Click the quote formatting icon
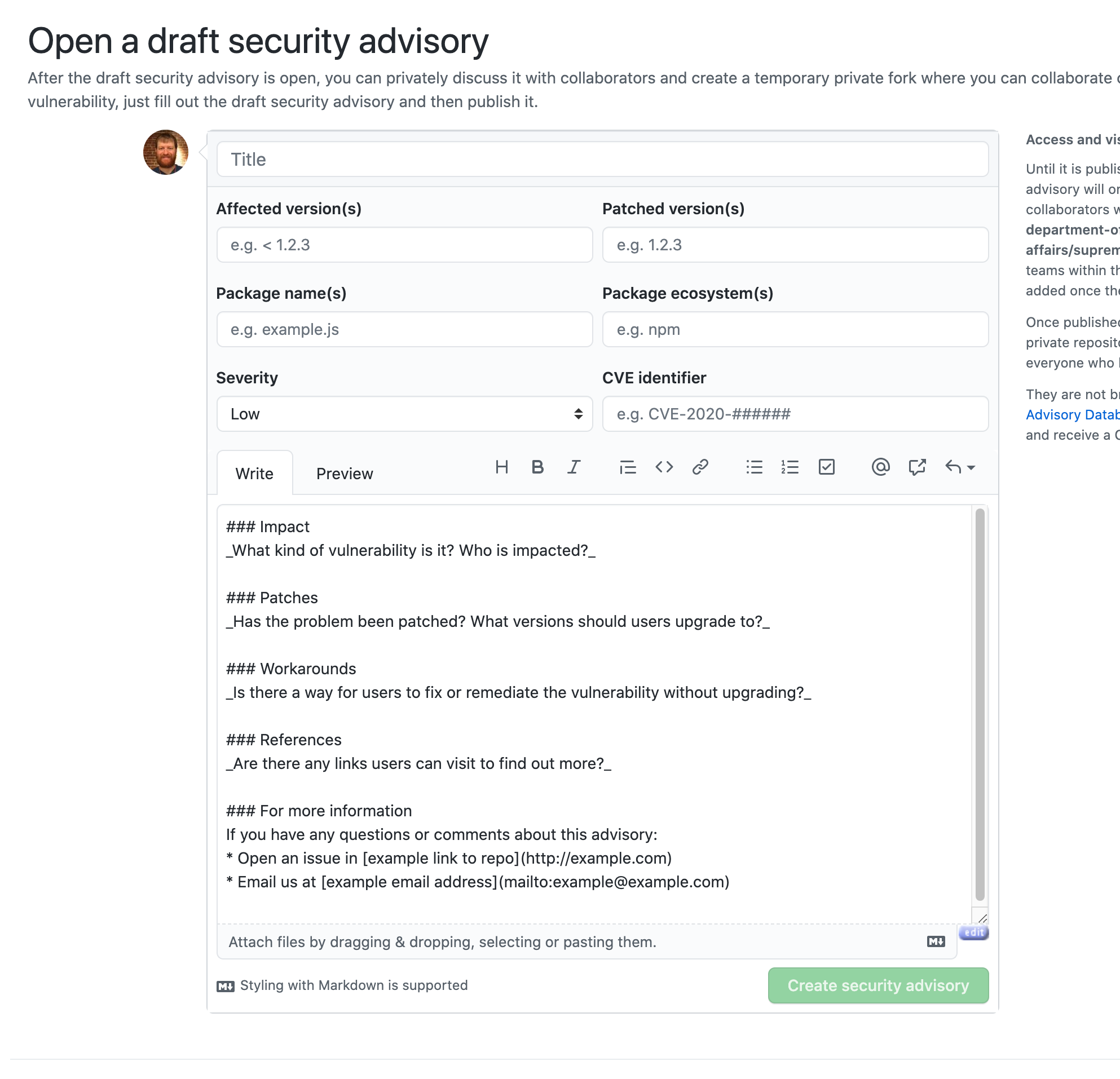Screen dimensions: 1120x1079 (627, 467)
